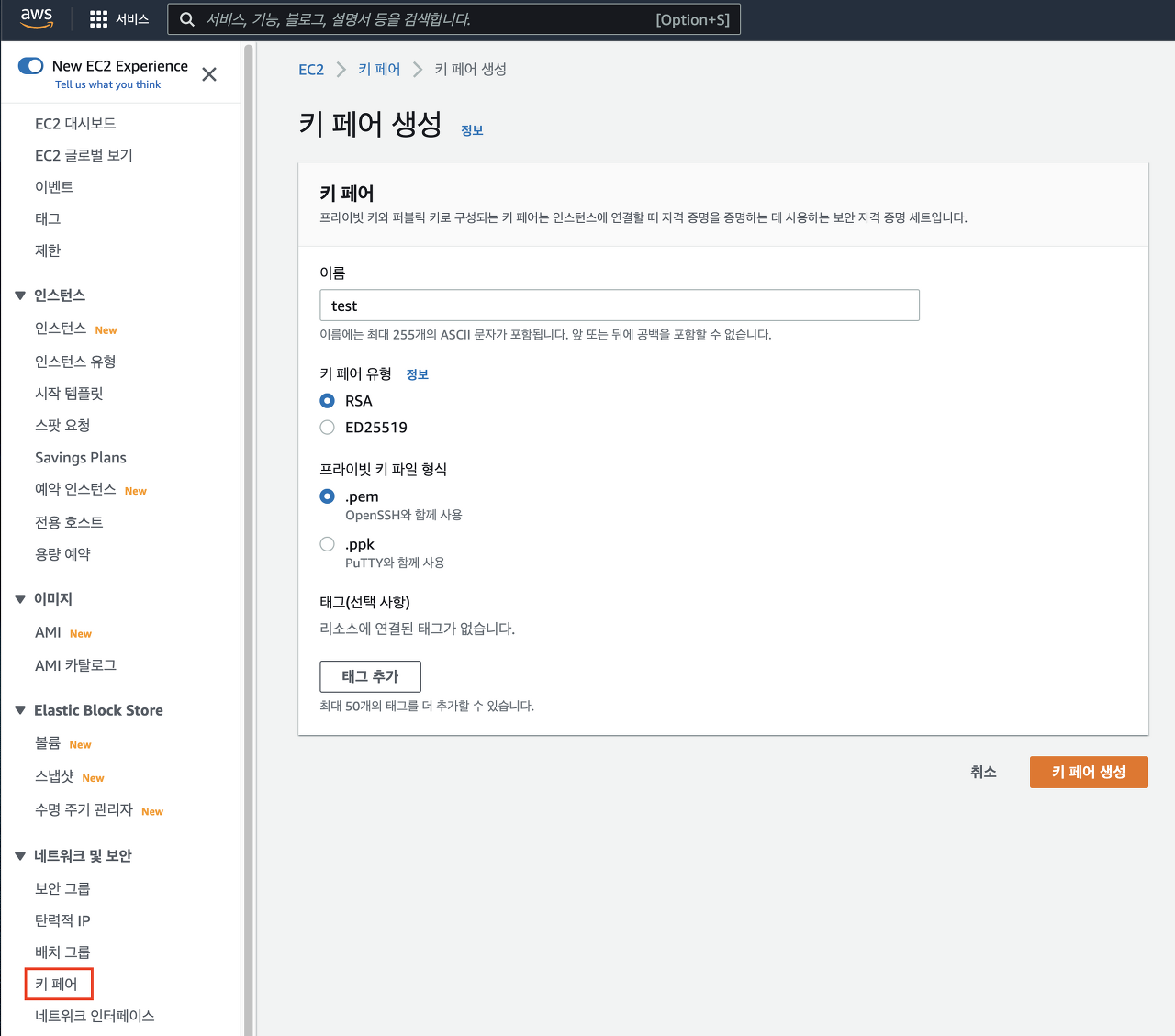The image size is (1175, 1036).
Task: Click the EC2 breadcrumb link
Action: (x=311, y=70)
